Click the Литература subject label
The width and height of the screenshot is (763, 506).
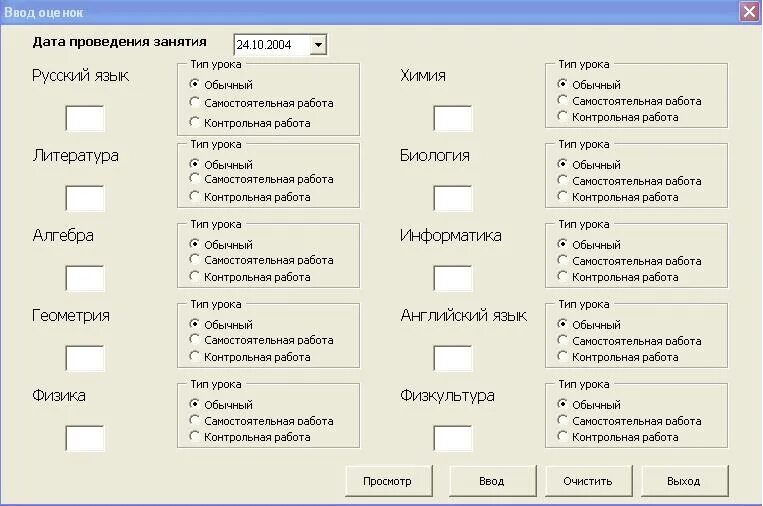coord(76,156)
